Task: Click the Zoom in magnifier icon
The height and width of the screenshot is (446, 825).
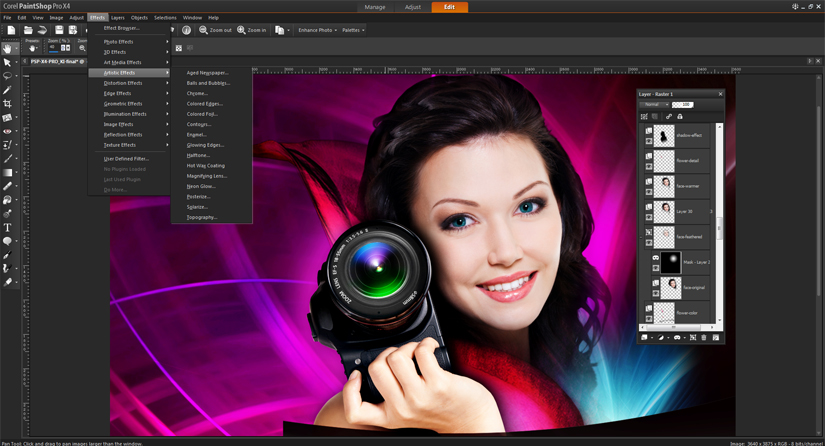Action: pos(241,30)
